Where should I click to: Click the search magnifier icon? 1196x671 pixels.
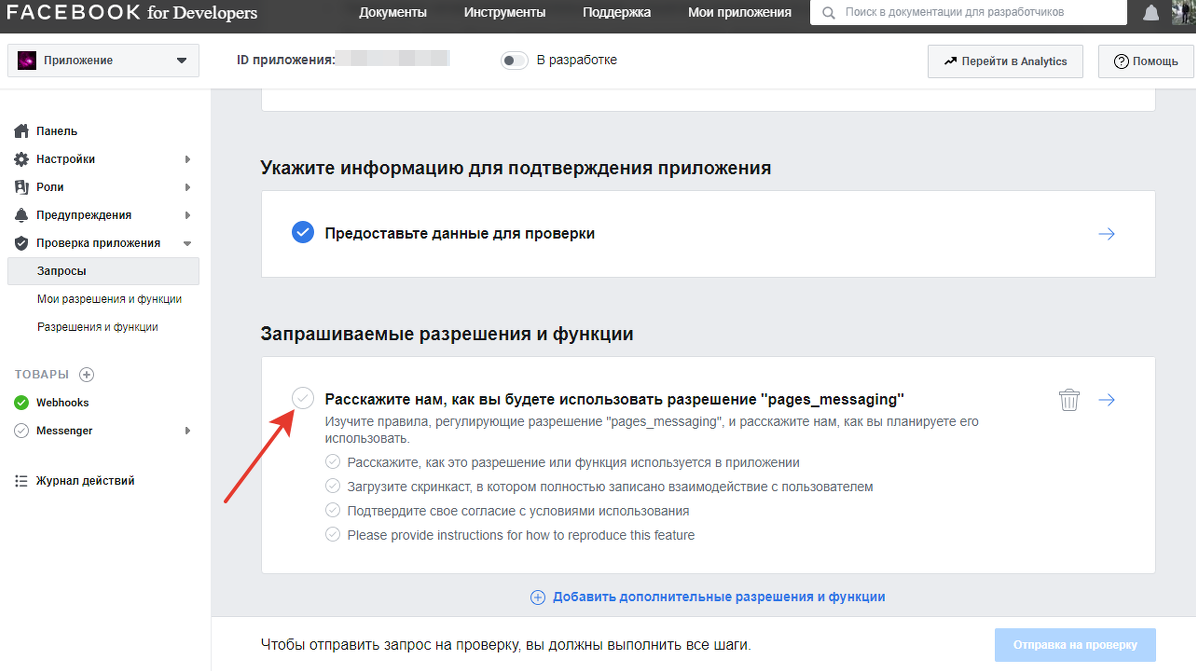[x=828, y=13]
